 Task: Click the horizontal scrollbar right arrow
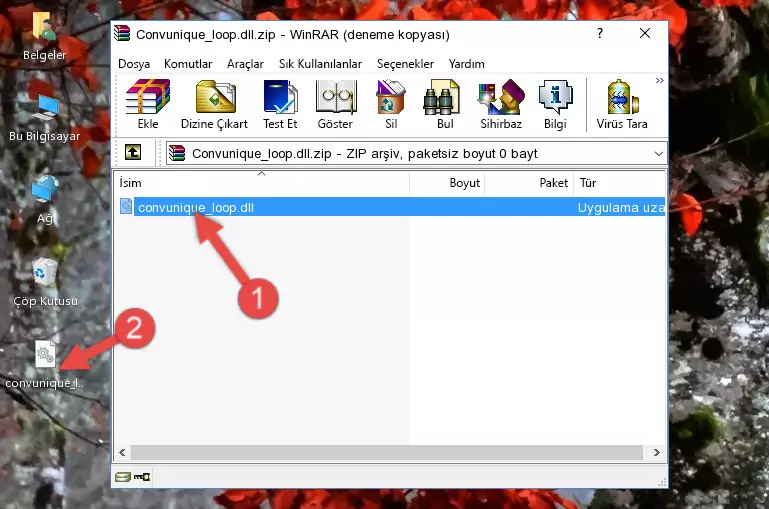click(x=657, y=452)
